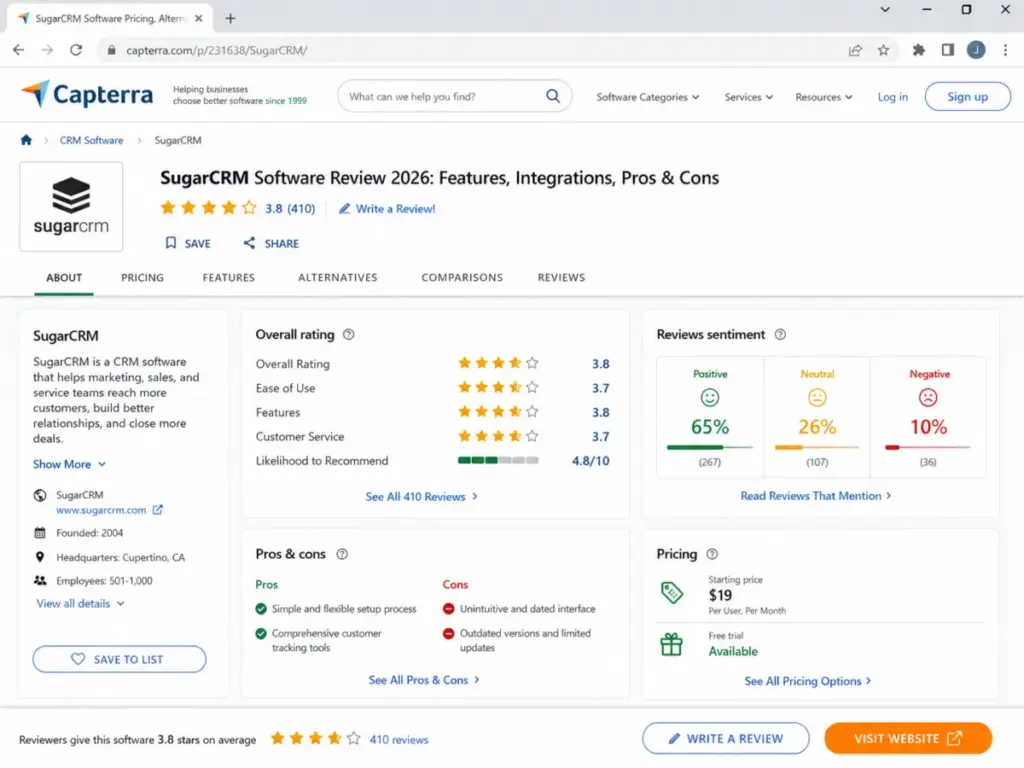Click the Positive smiley face icon

click(x=710, y=397)
